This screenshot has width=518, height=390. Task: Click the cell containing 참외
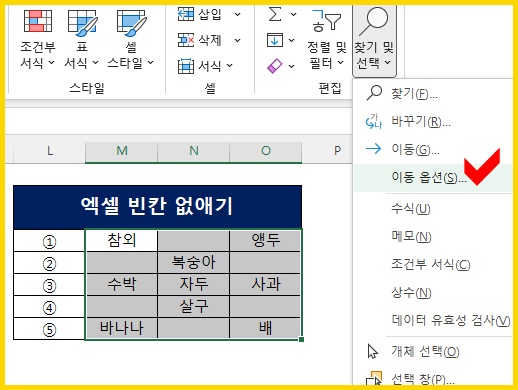pyautogui.click(x=122, y=240)
